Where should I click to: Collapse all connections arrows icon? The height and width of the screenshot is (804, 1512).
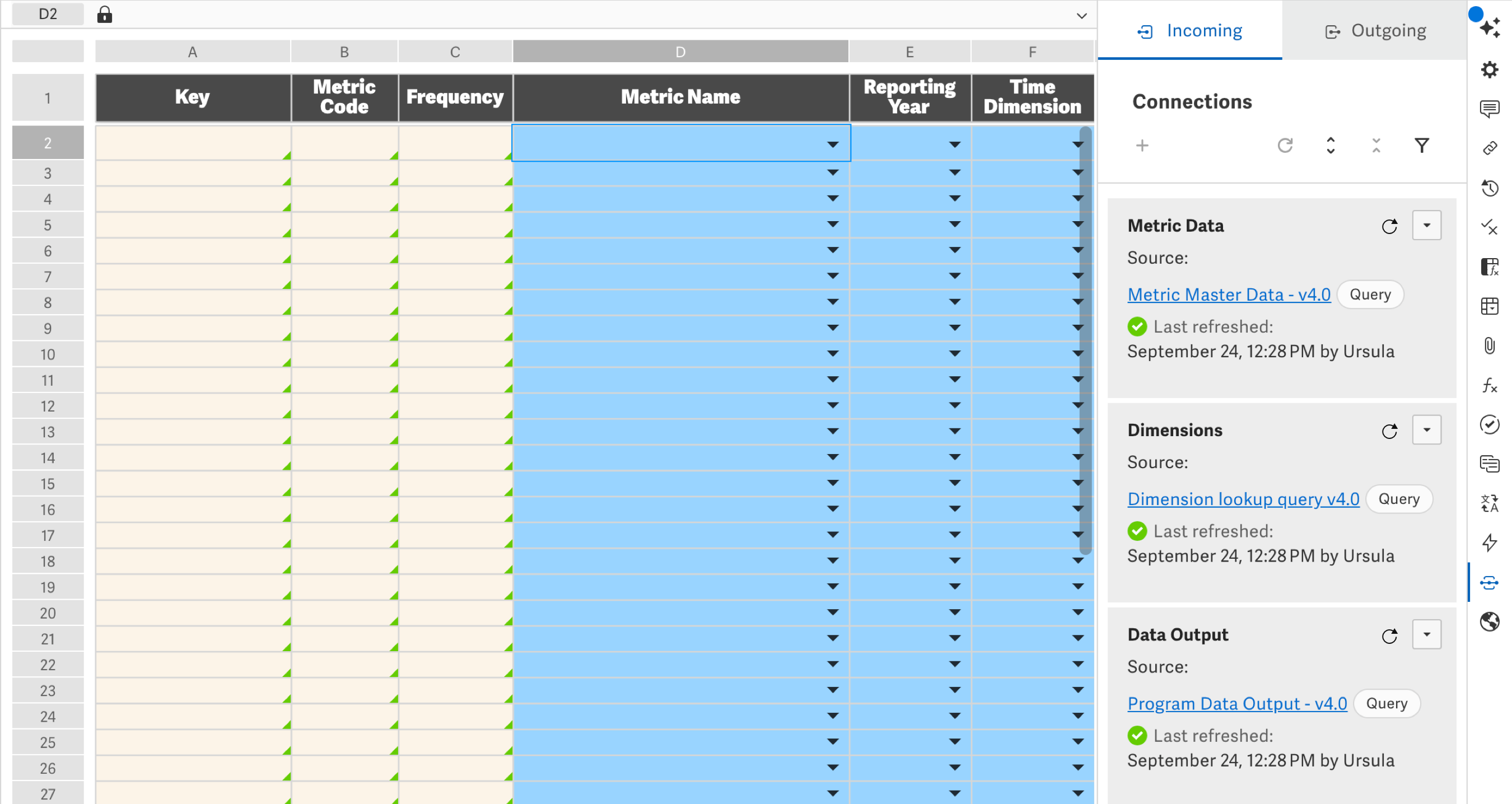tap(1376, 146)
